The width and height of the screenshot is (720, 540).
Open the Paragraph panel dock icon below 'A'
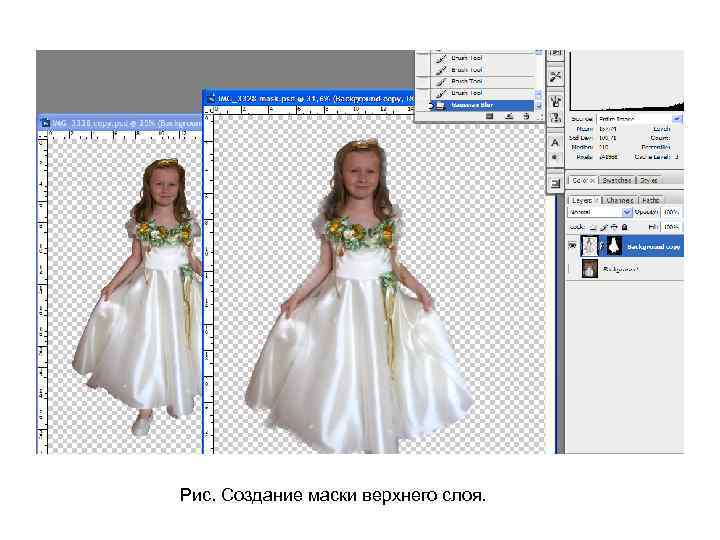pos(555,157)
